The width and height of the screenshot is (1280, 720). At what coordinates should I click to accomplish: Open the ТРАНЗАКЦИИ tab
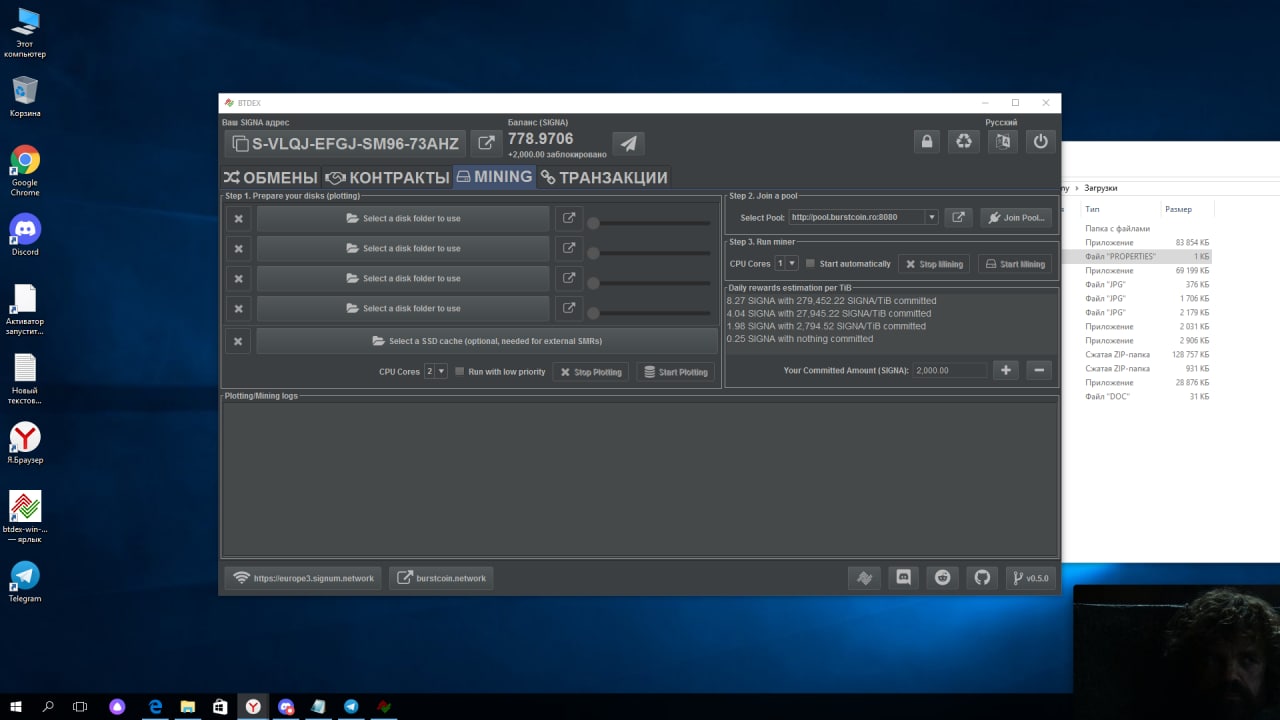point(604,177)
